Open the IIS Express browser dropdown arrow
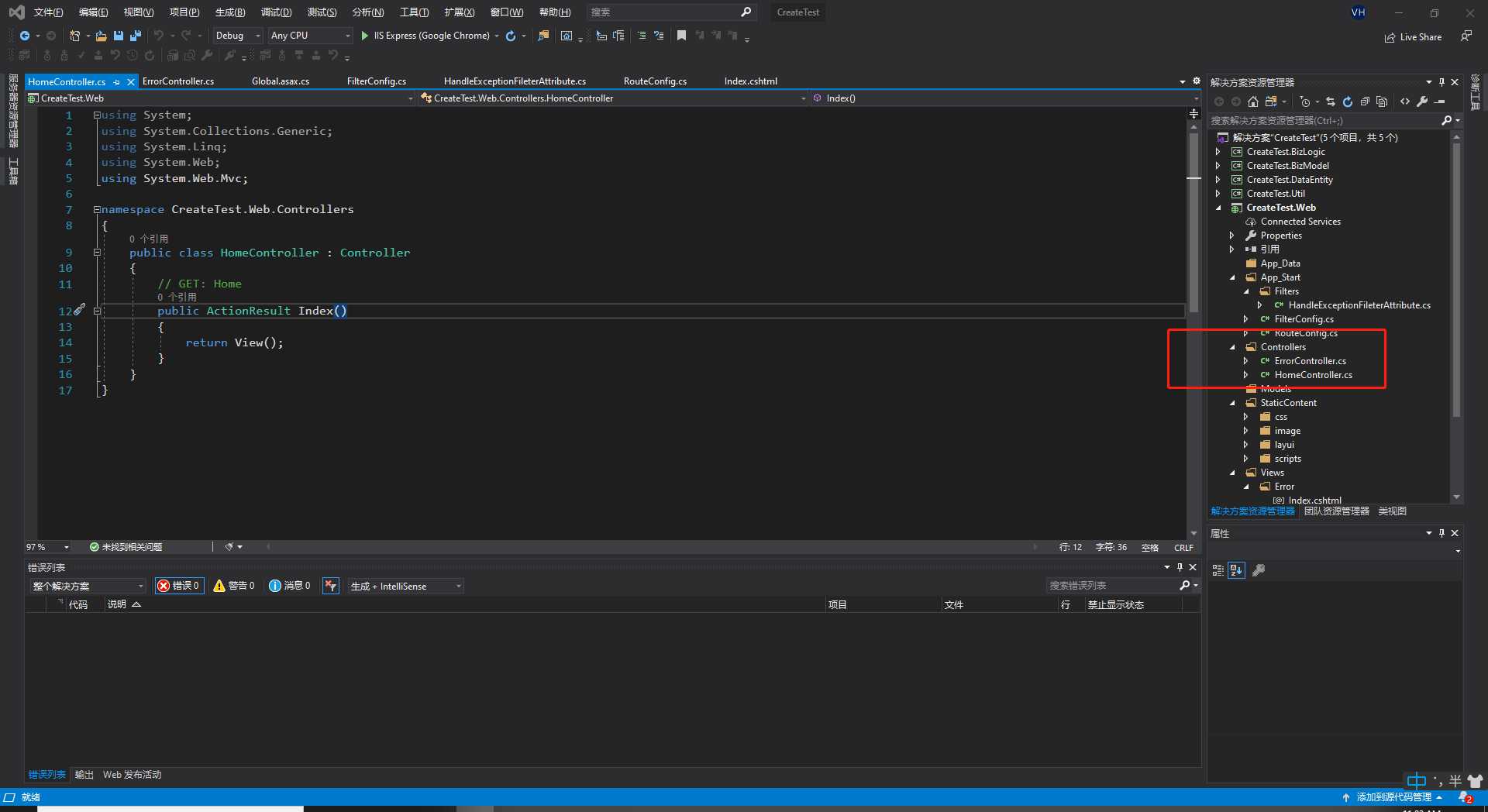The image size is (1488, 812). point(497,36)
